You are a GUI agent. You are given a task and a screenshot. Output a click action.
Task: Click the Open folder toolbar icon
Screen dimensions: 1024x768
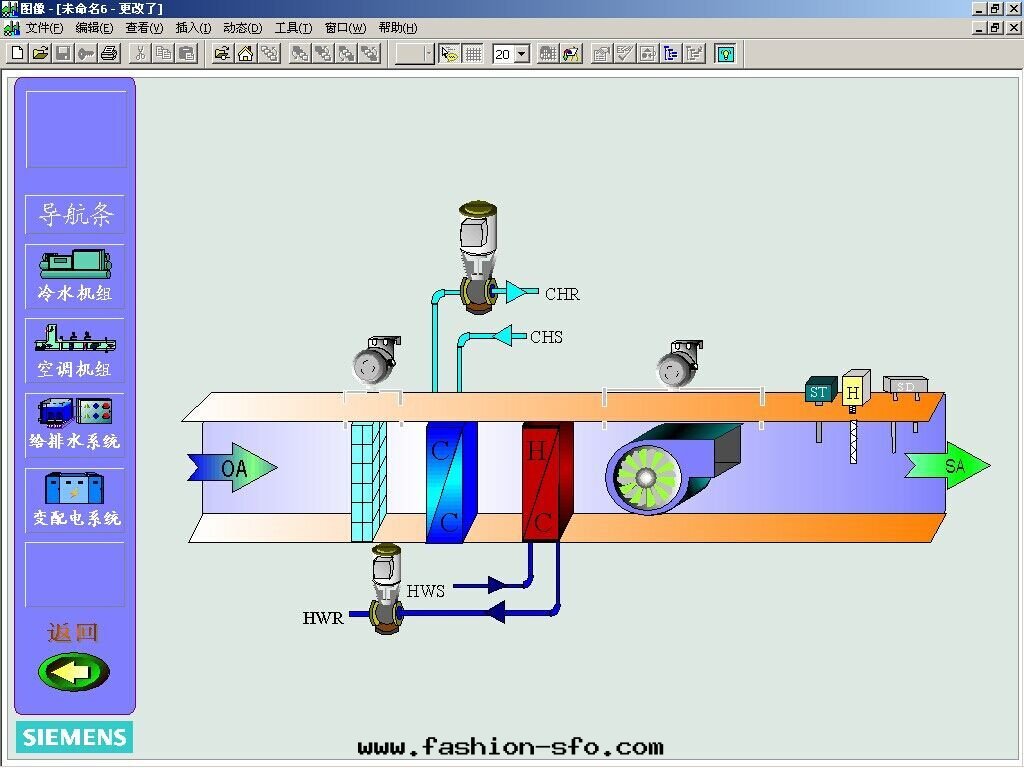(40, 53)
